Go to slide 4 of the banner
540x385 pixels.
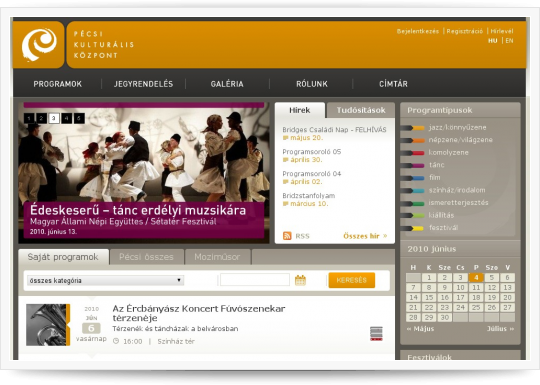click(66, 118)
